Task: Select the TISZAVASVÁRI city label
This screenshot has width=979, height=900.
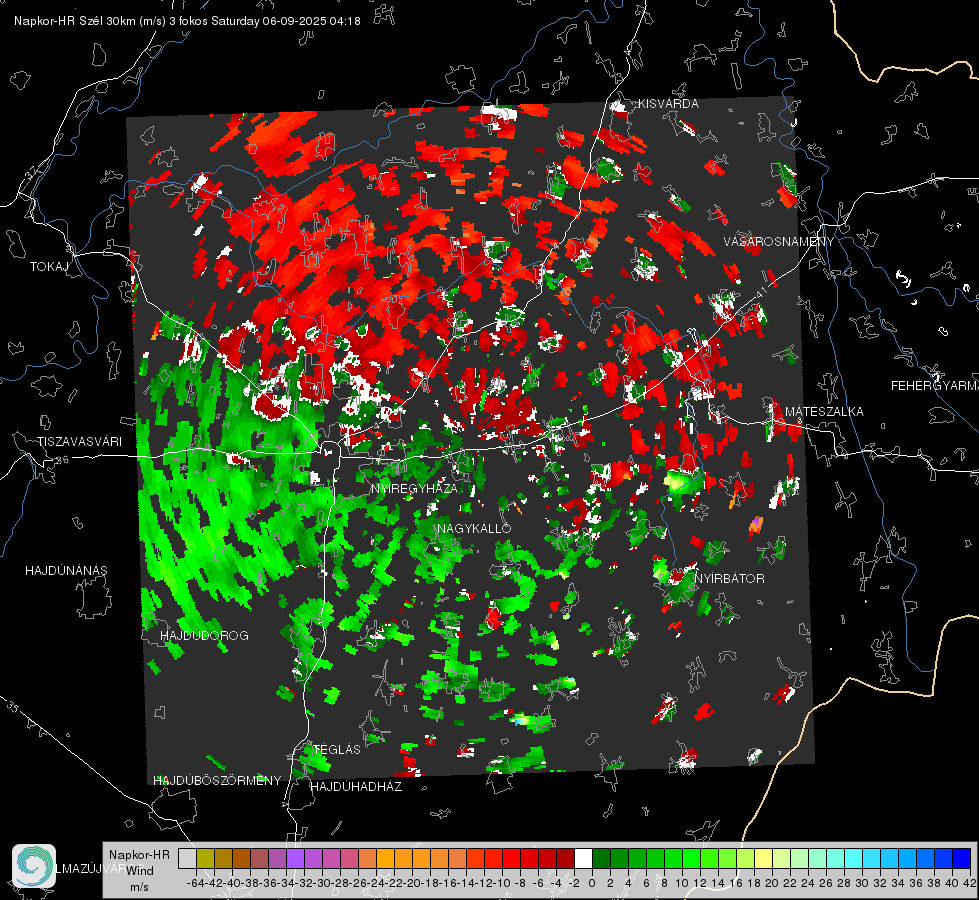Action: 79,442
